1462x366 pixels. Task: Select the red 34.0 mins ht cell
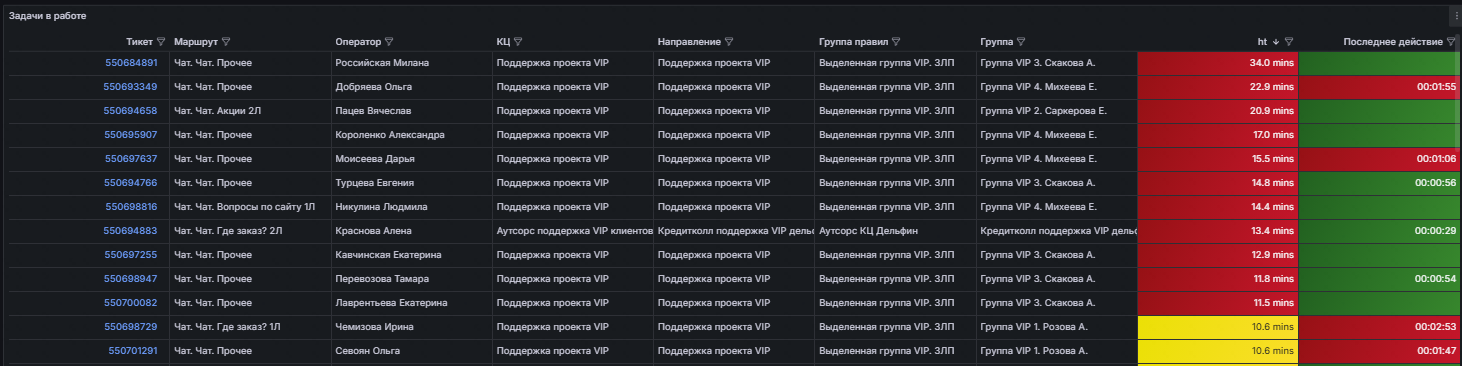coord(1217,63)
